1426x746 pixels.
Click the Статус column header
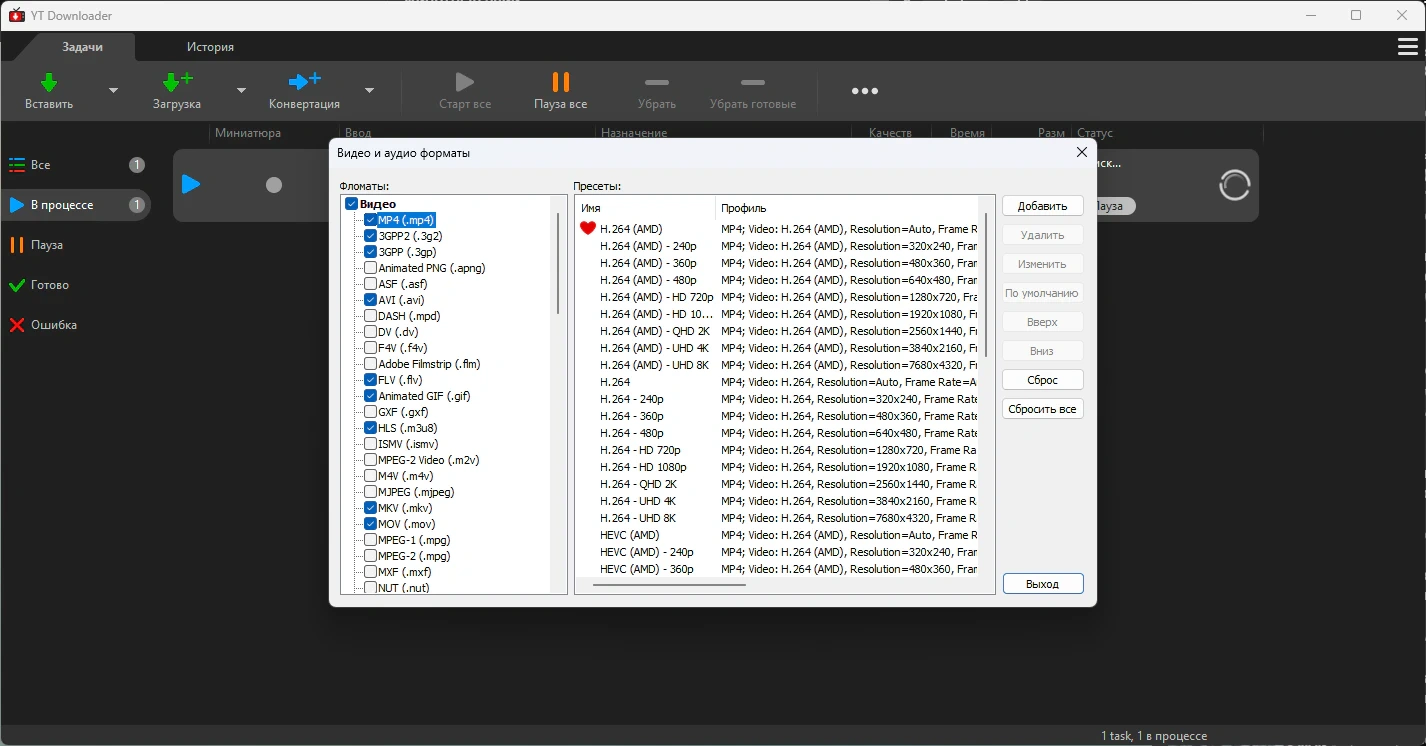(1095, 133)
